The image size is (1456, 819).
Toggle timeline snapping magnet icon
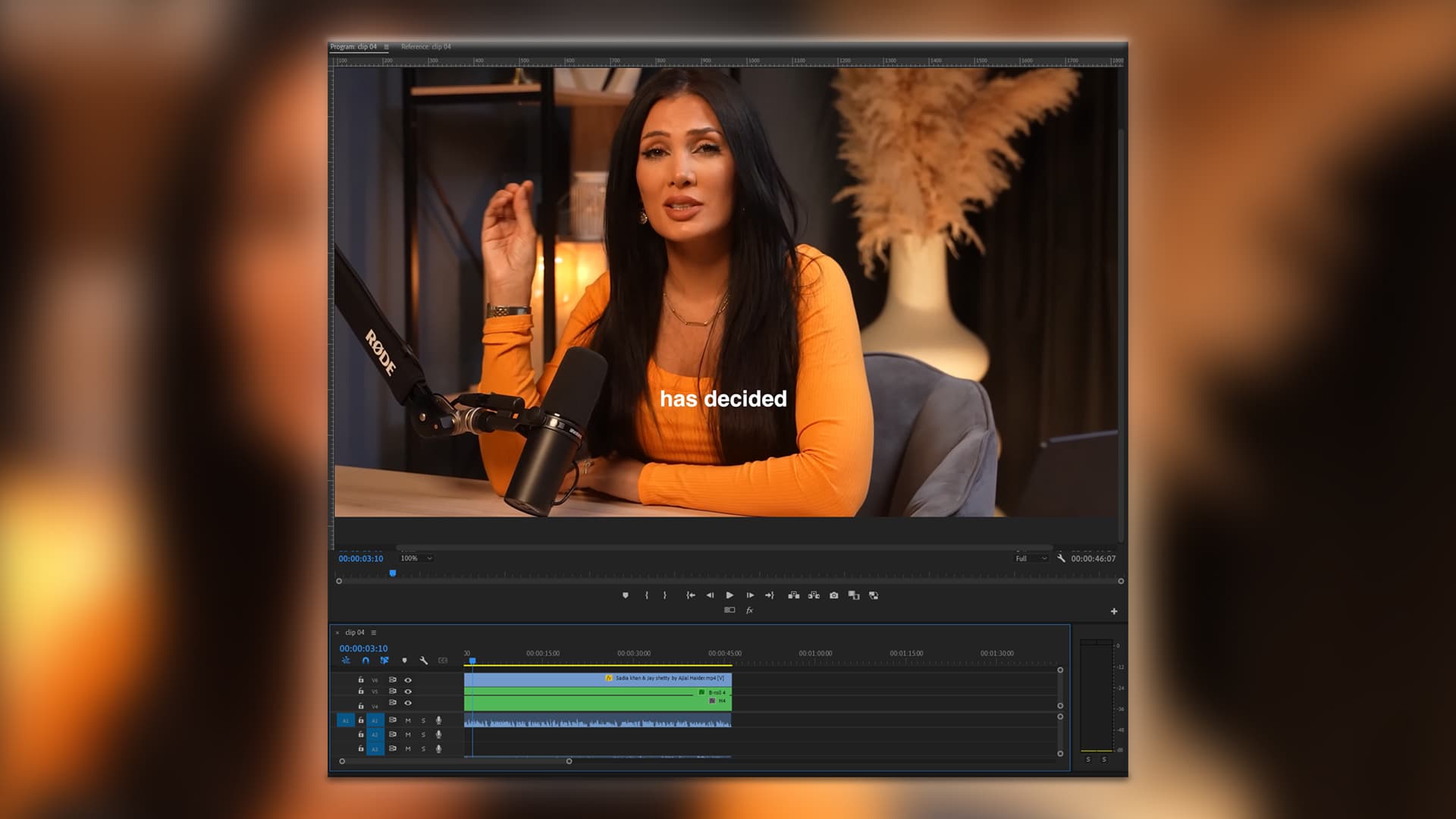point(366,661)
